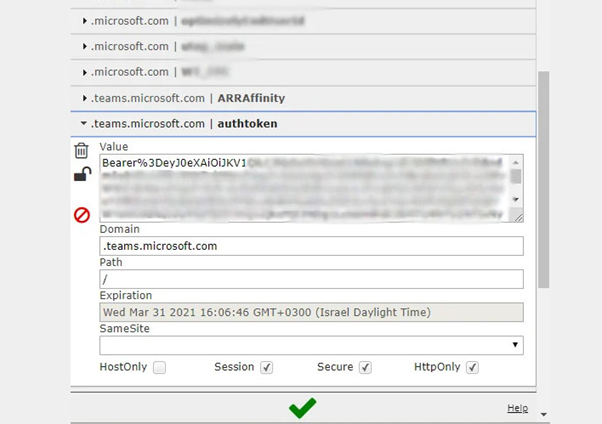Click the scroll up arrow in Value box
This screenshot has width=602, height=424.
516,162
